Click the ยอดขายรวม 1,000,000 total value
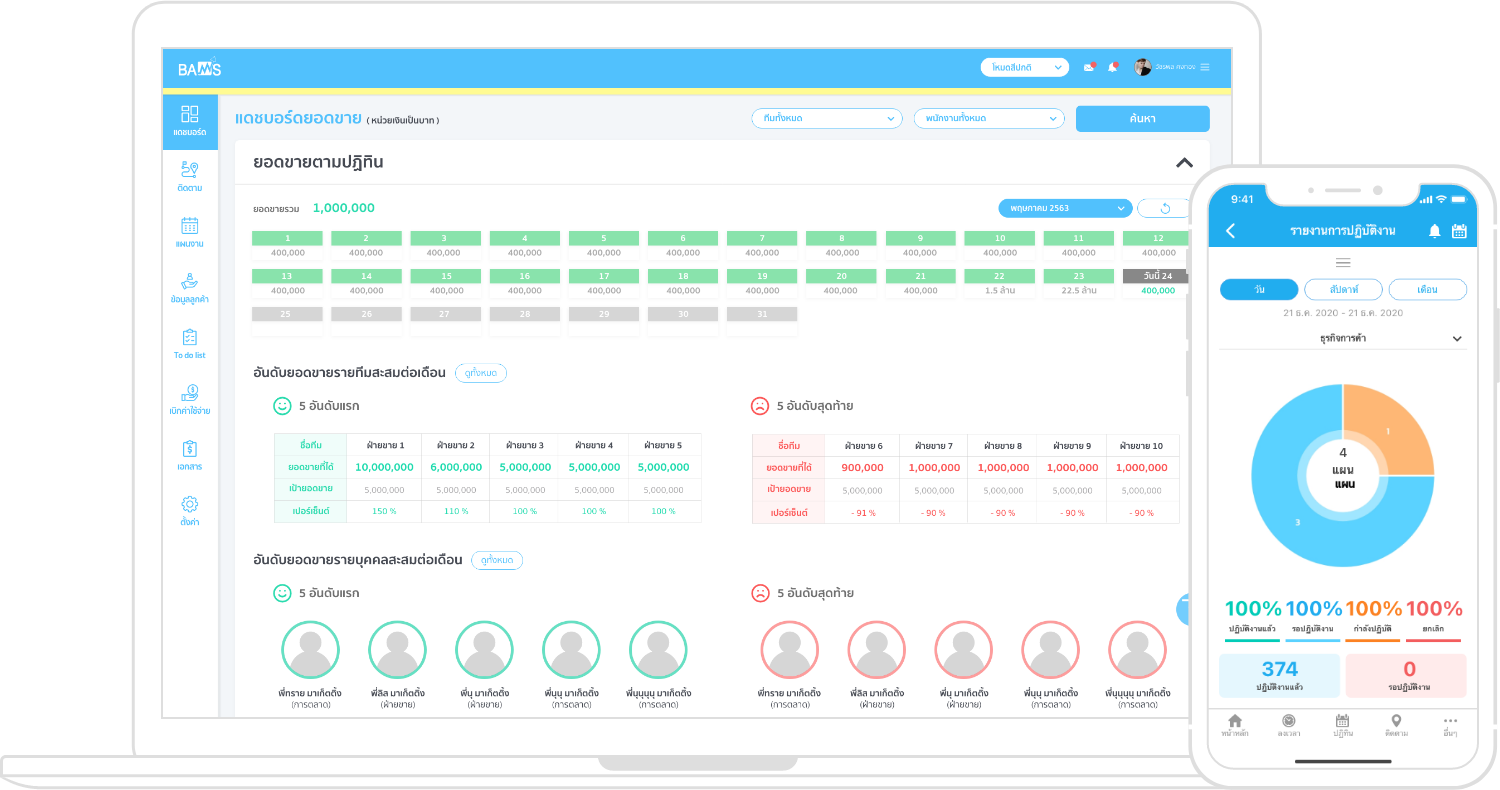The width and height of the screenshot is (1500, 790). 343,208
